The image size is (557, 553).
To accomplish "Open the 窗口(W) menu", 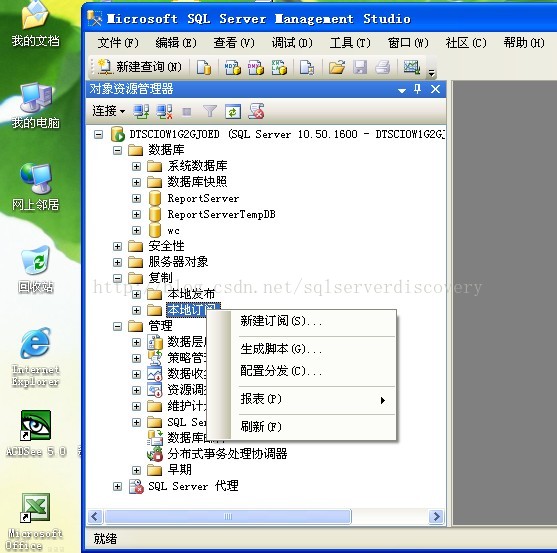I will 408,43.
